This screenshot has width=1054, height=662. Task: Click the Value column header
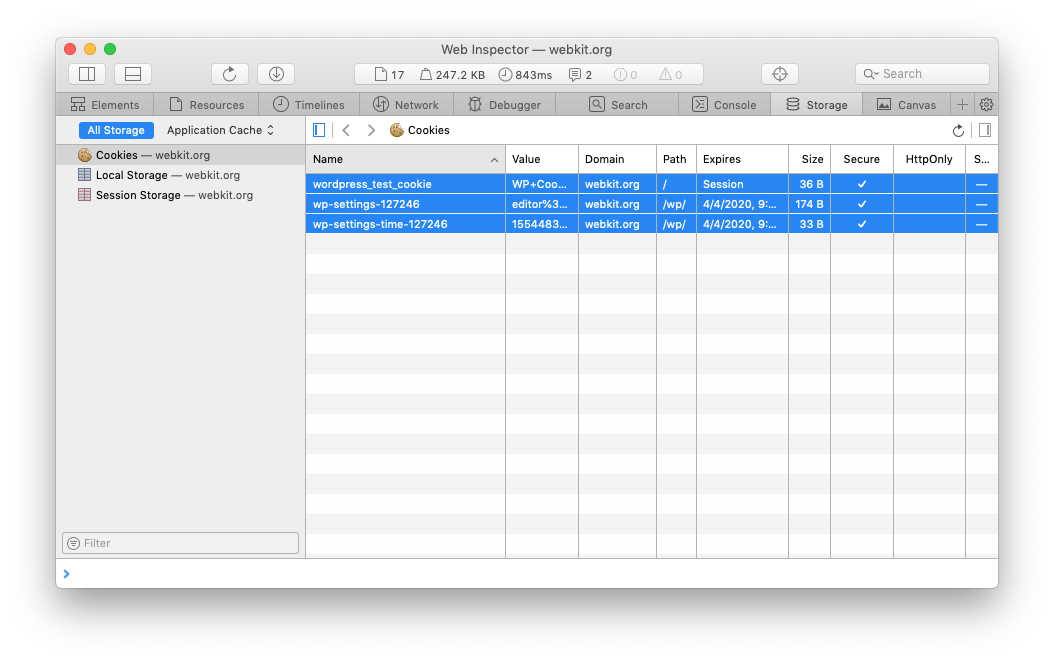coord(542,159)
